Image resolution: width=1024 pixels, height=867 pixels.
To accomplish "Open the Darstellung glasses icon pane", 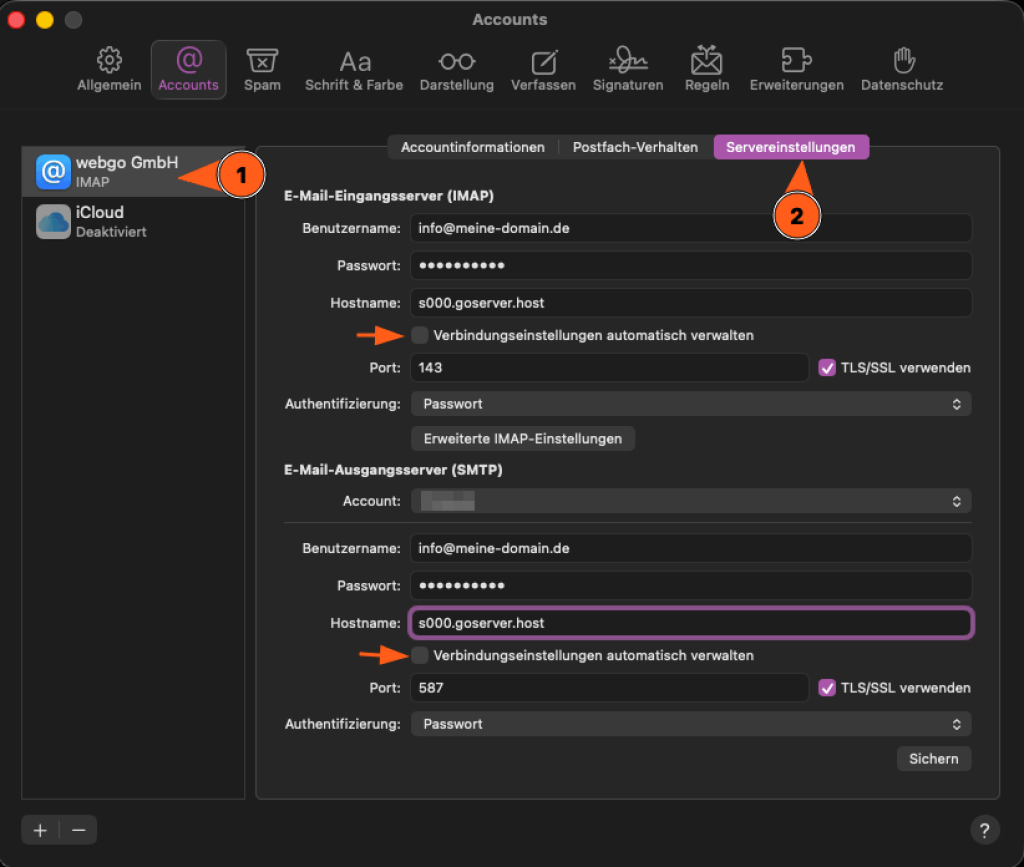I will point(456,69).
